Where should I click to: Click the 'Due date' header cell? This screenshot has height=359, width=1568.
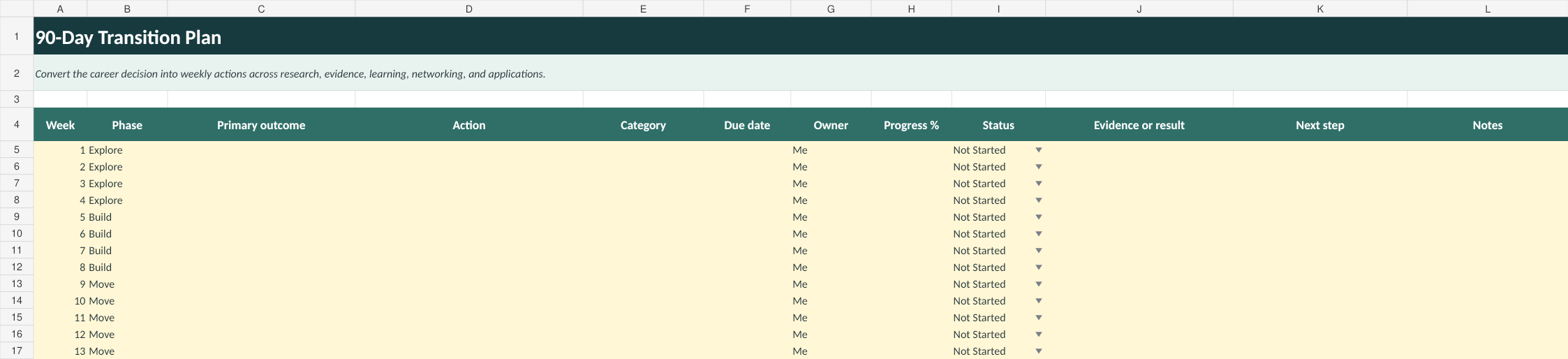click(x=747, y=125)
